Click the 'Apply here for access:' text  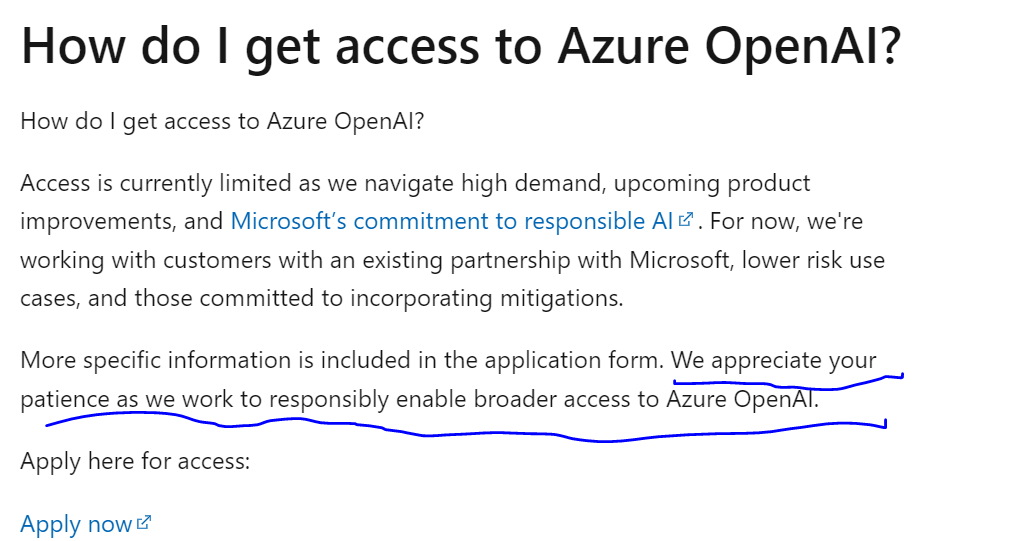[x=135, y=461]
